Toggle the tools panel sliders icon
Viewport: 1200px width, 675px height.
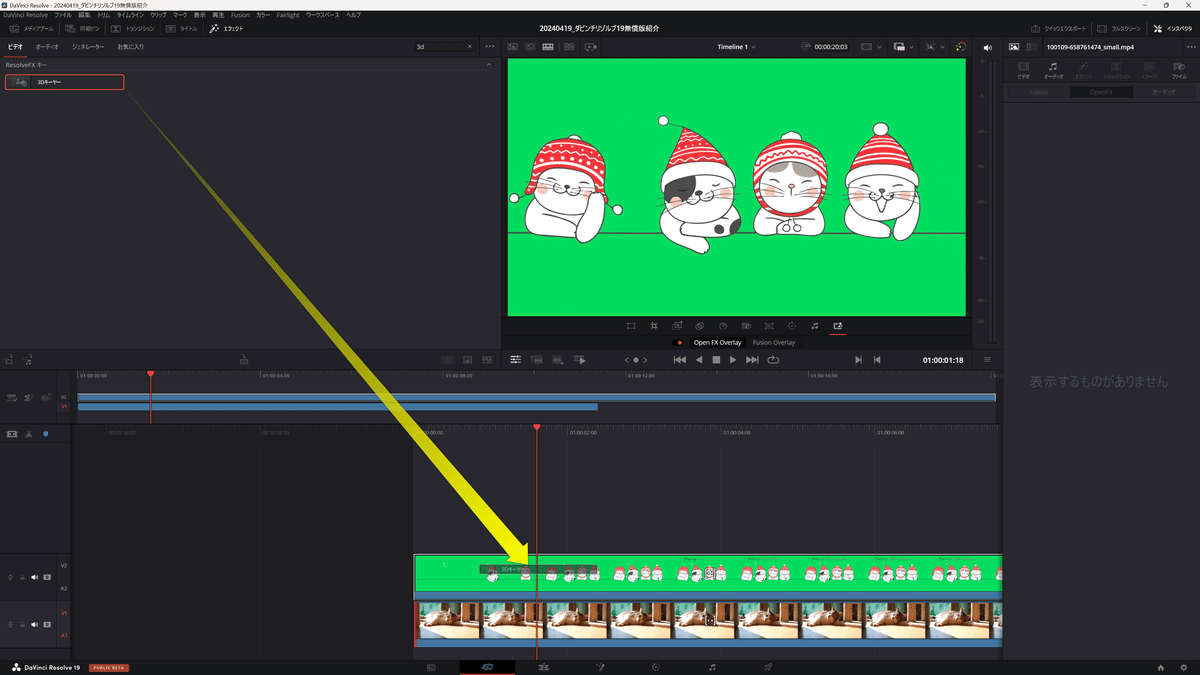[516, 360]
